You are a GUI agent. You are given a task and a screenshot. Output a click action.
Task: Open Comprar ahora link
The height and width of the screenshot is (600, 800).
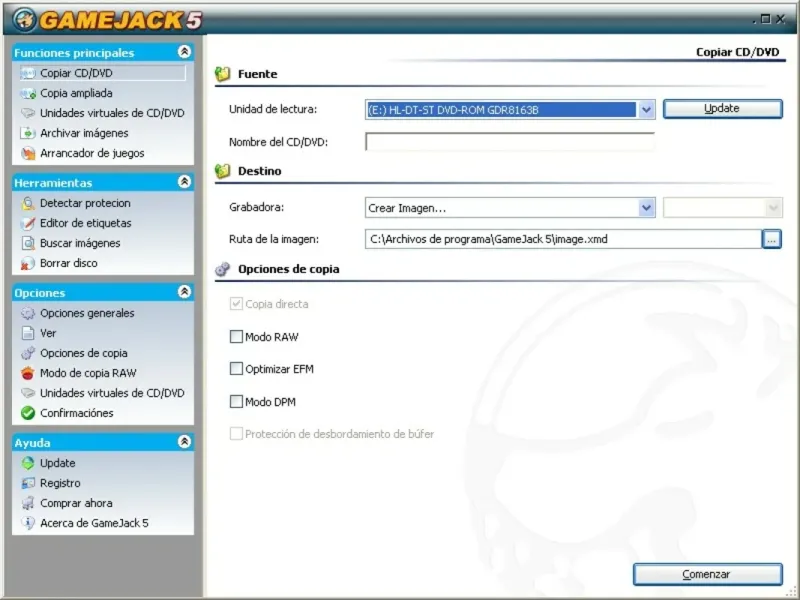(x=76, y=503)
